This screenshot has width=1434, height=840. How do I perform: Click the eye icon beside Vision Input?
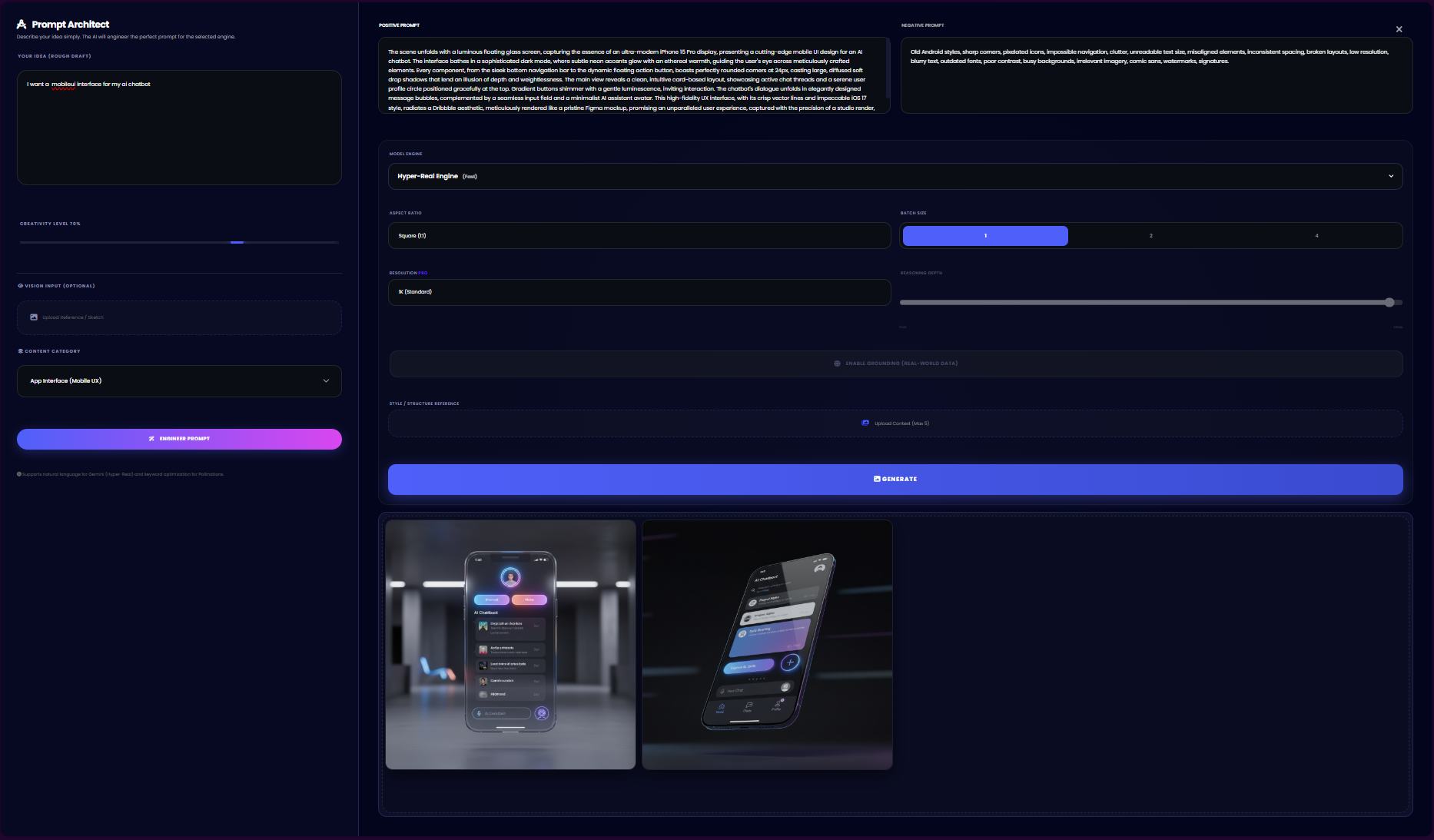point(20,286)
